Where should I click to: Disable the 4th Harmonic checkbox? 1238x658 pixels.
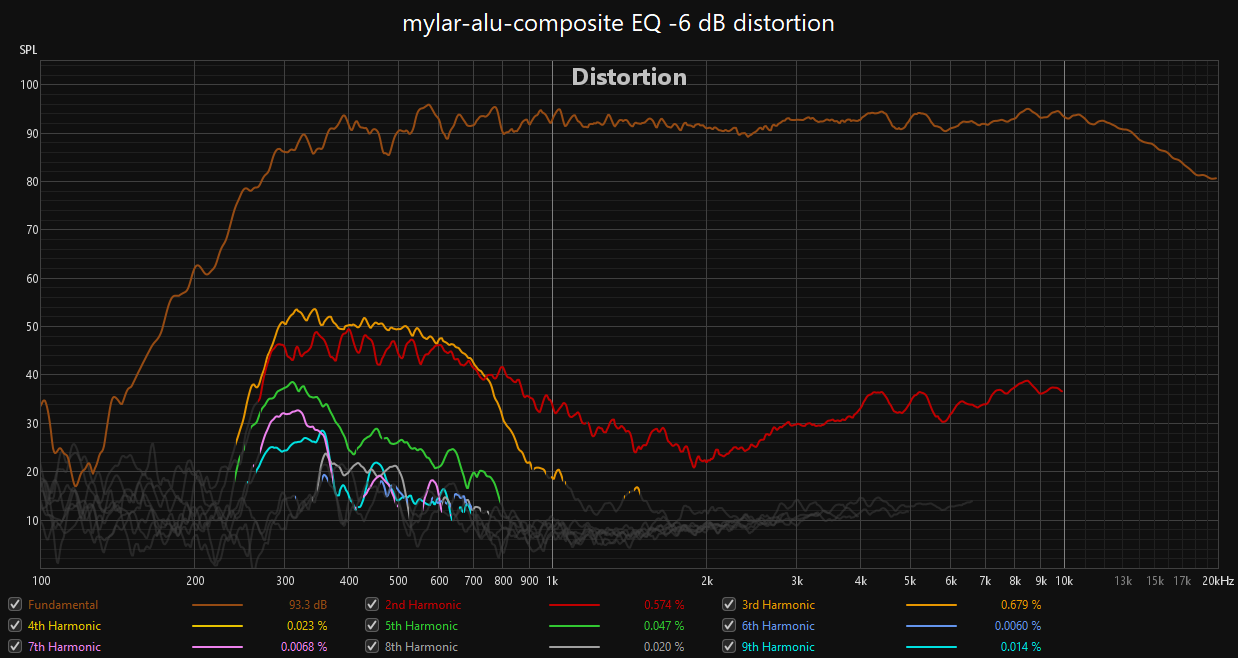point(15,626)
